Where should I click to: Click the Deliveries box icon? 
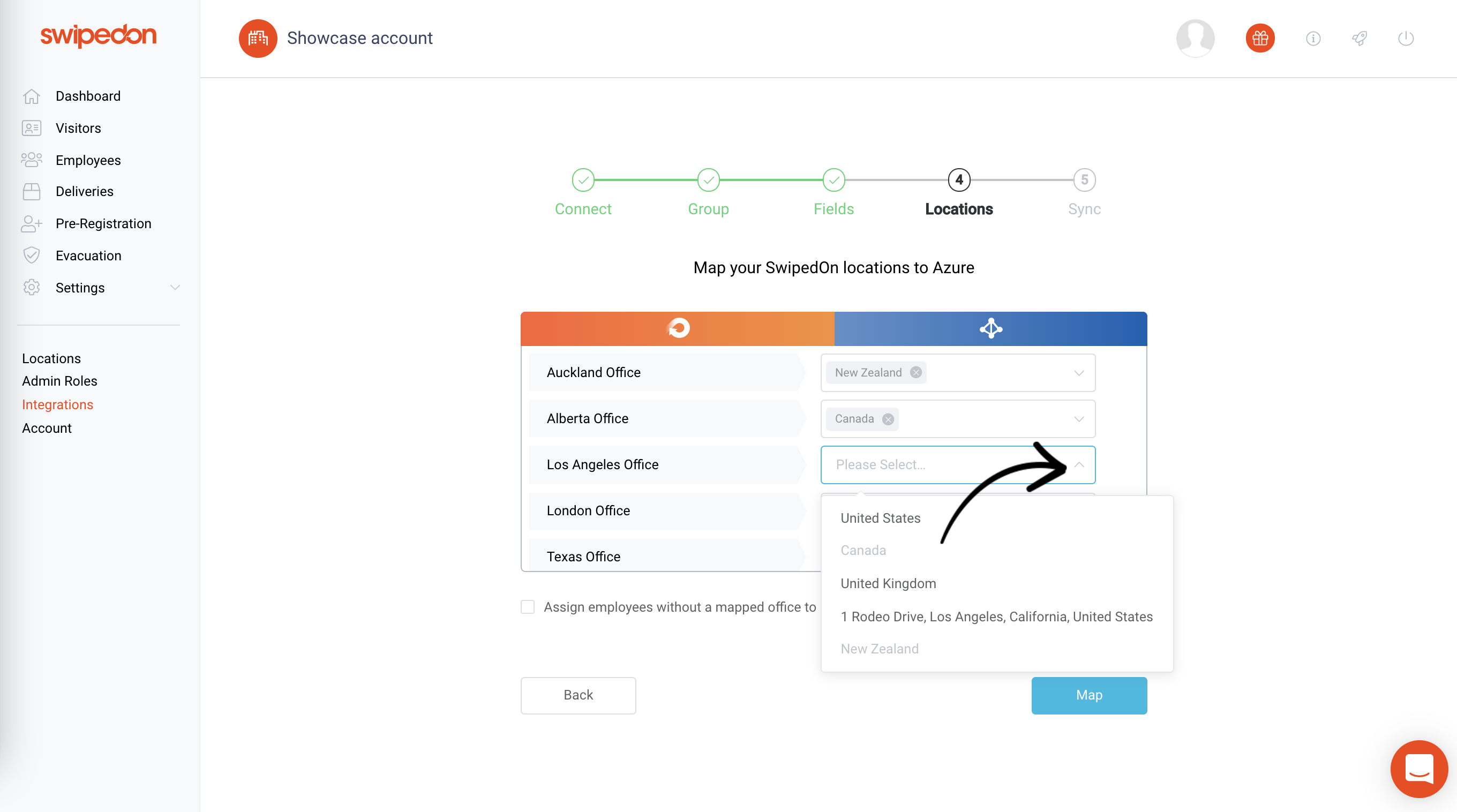(32, 192)
